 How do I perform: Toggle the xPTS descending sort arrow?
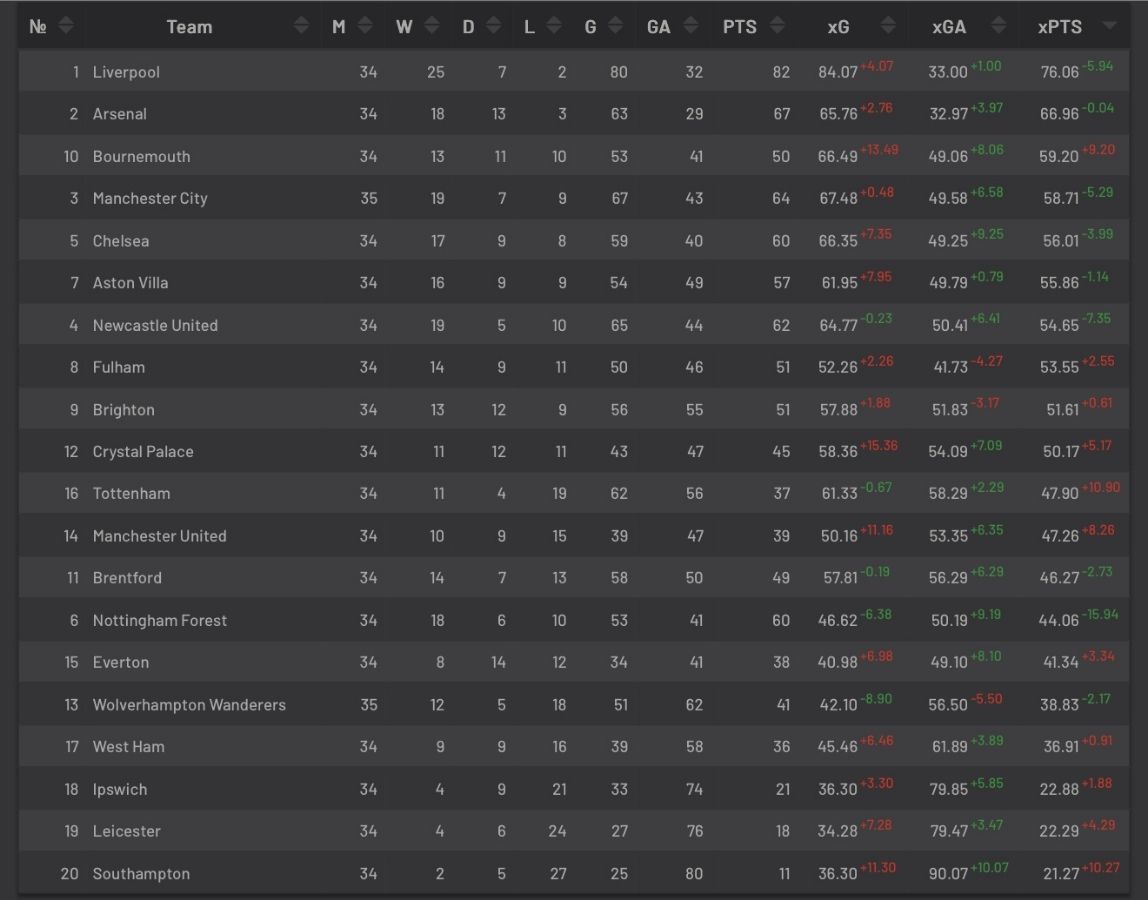pos(1110,26)
